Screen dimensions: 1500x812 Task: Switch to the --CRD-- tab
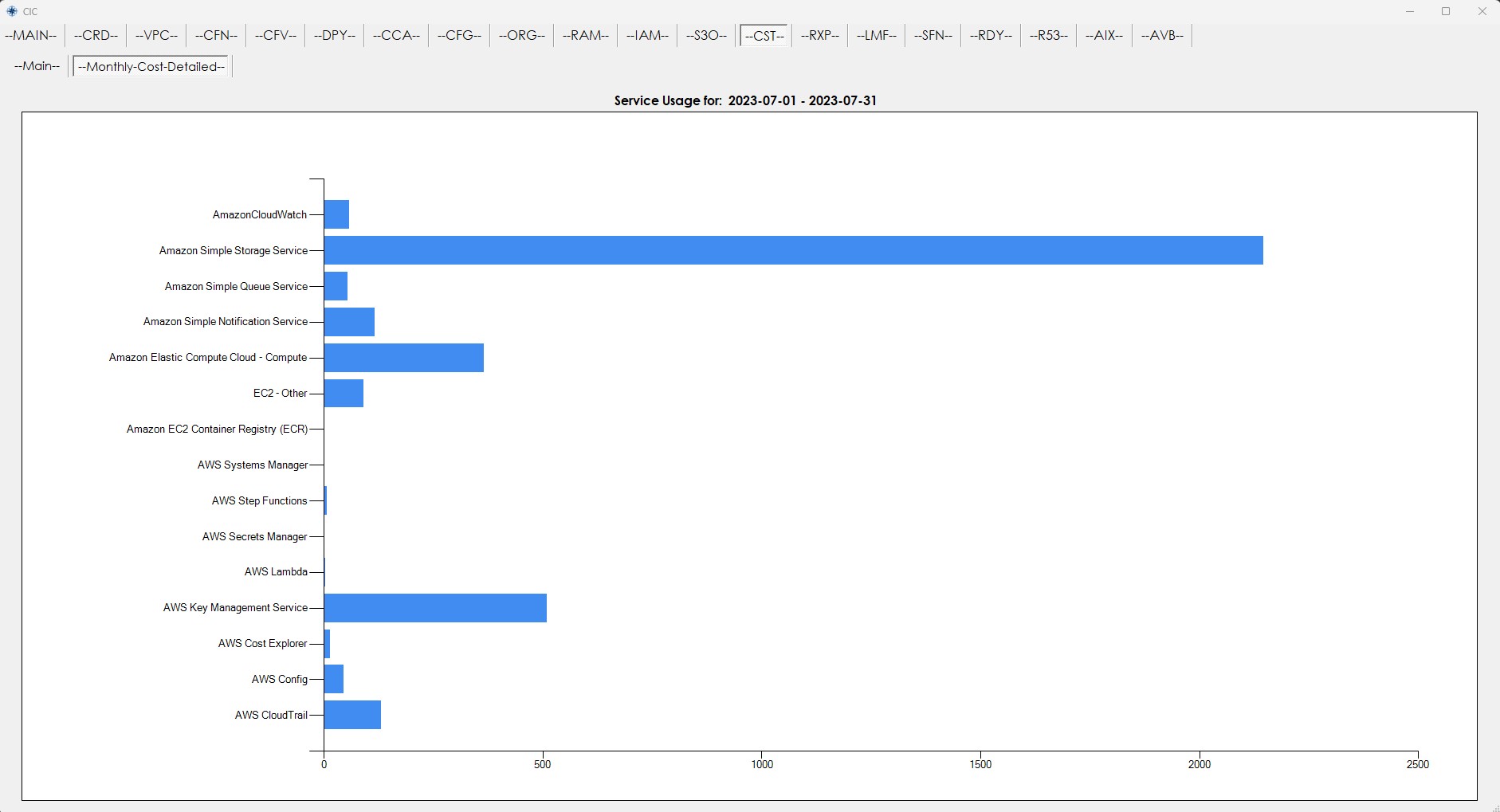[96, 36]
